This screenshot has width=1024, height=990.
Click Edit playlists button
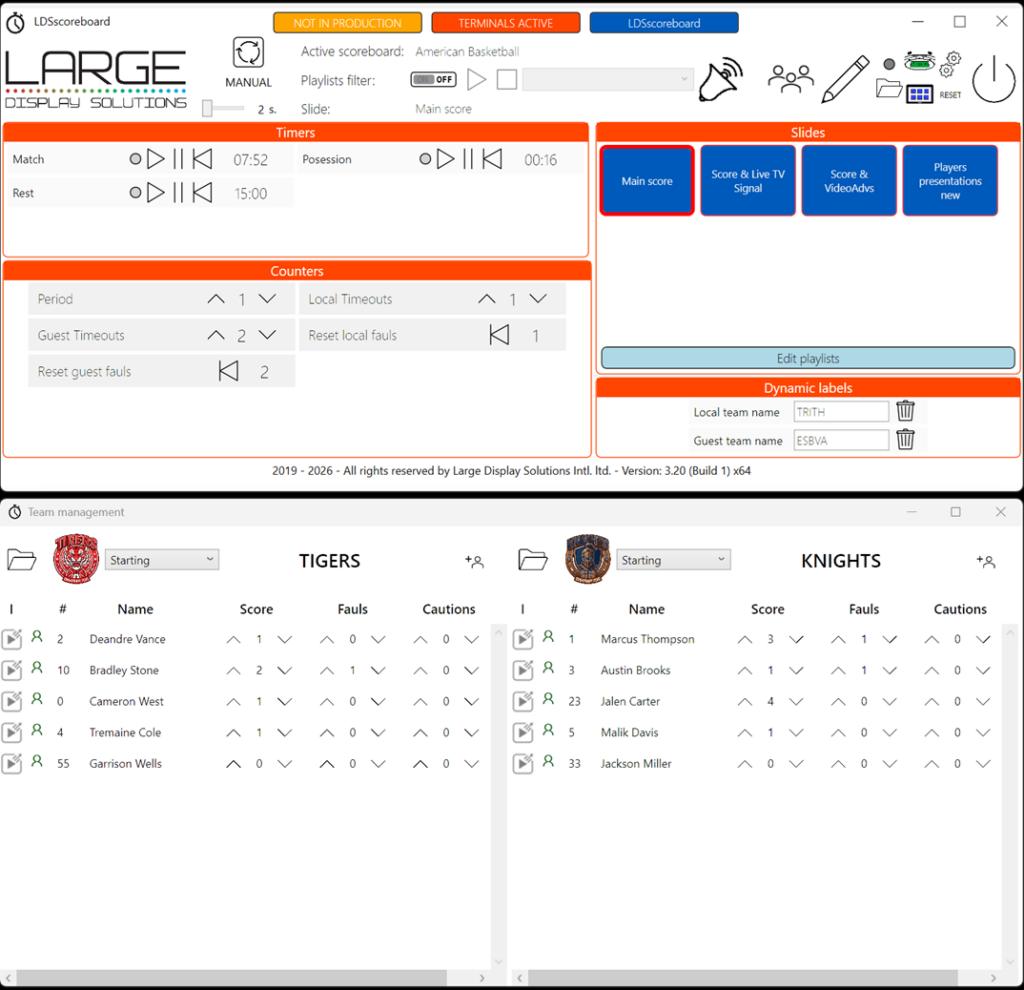click(x=808, y=358)
